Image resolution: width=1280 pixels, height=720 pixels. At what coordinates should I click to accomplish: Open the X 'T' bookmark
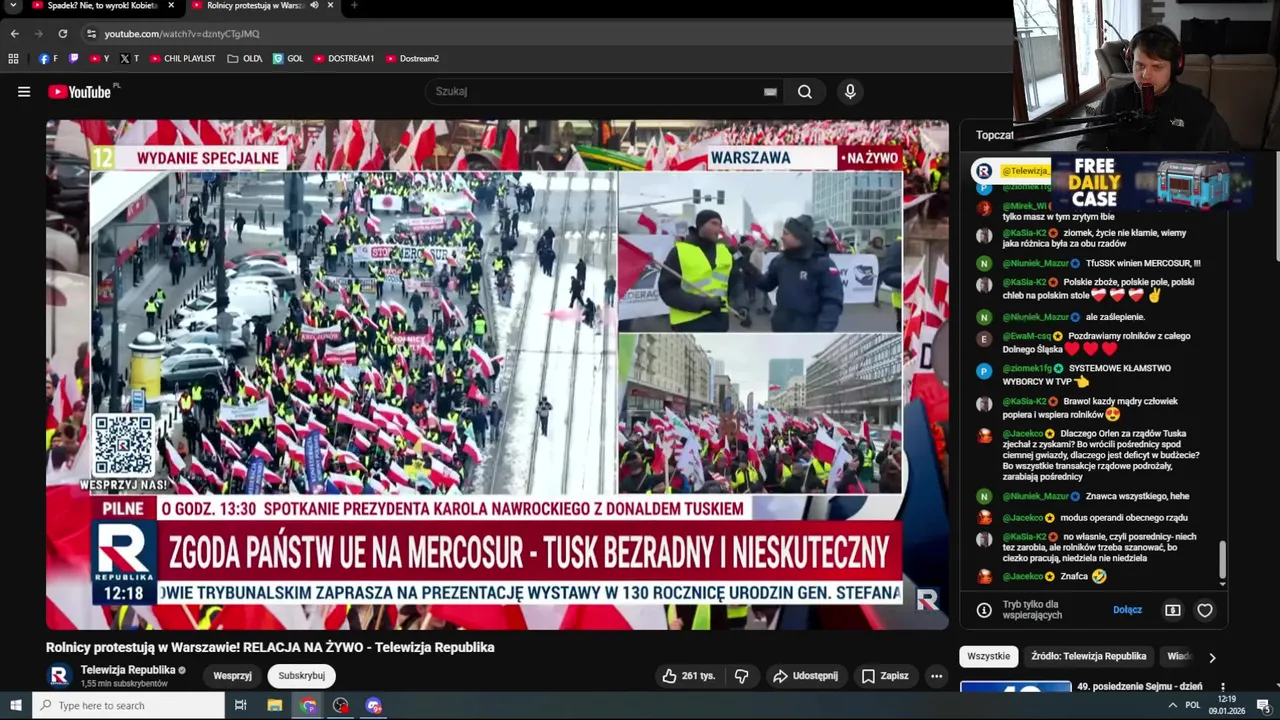129,59
